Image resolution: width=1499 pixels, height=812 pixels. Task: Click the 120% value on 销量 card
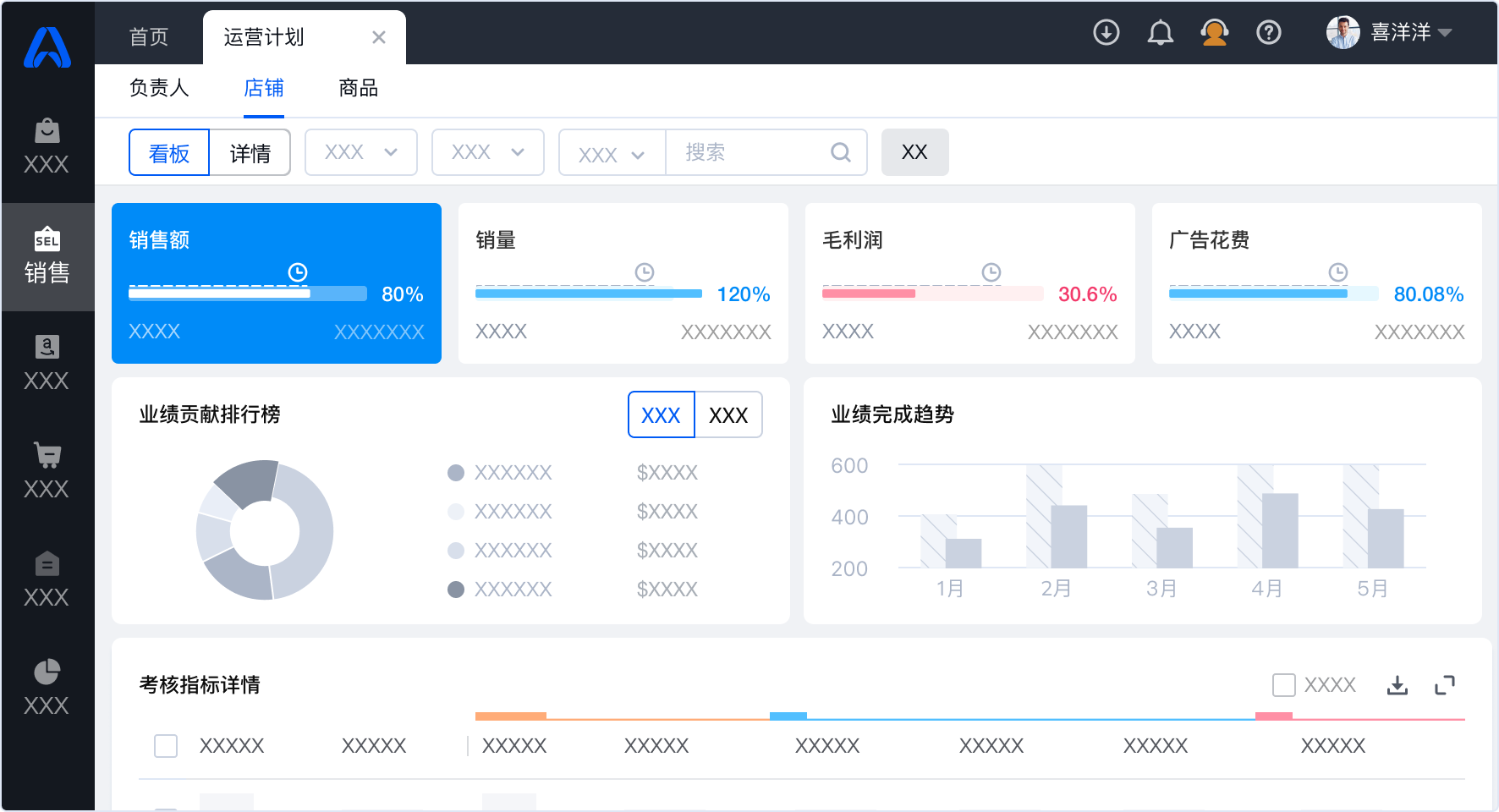click(744, 294)
